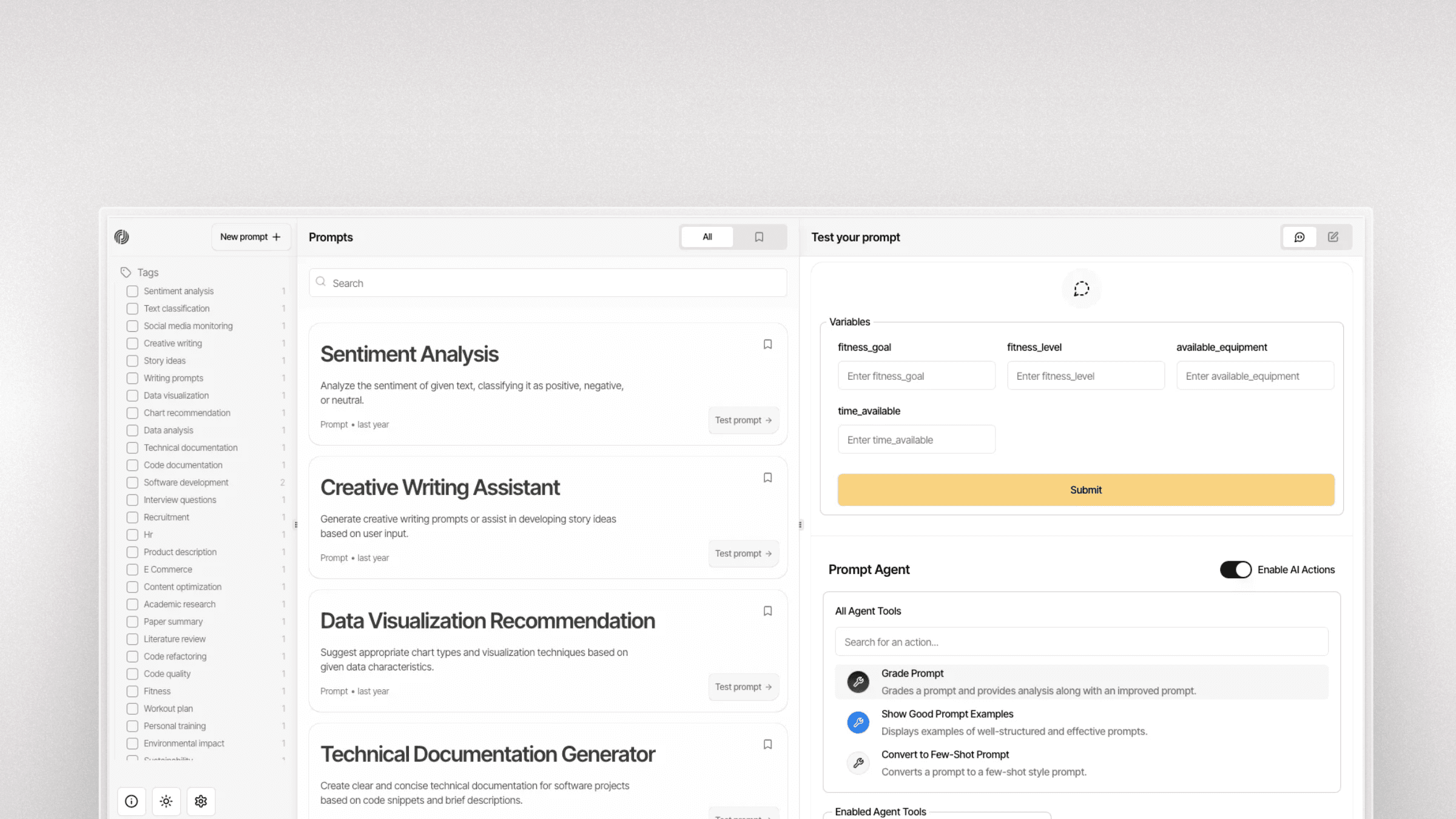
Task: Bookmark the Sentiment Analysis prompt
Action: (767, 344)
